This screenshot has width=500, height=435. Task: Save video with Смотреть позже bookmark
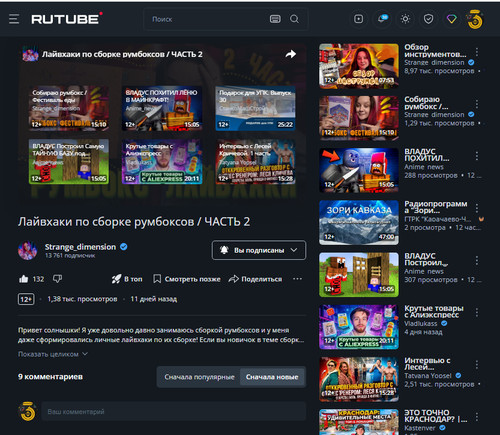tap(187, 279)
